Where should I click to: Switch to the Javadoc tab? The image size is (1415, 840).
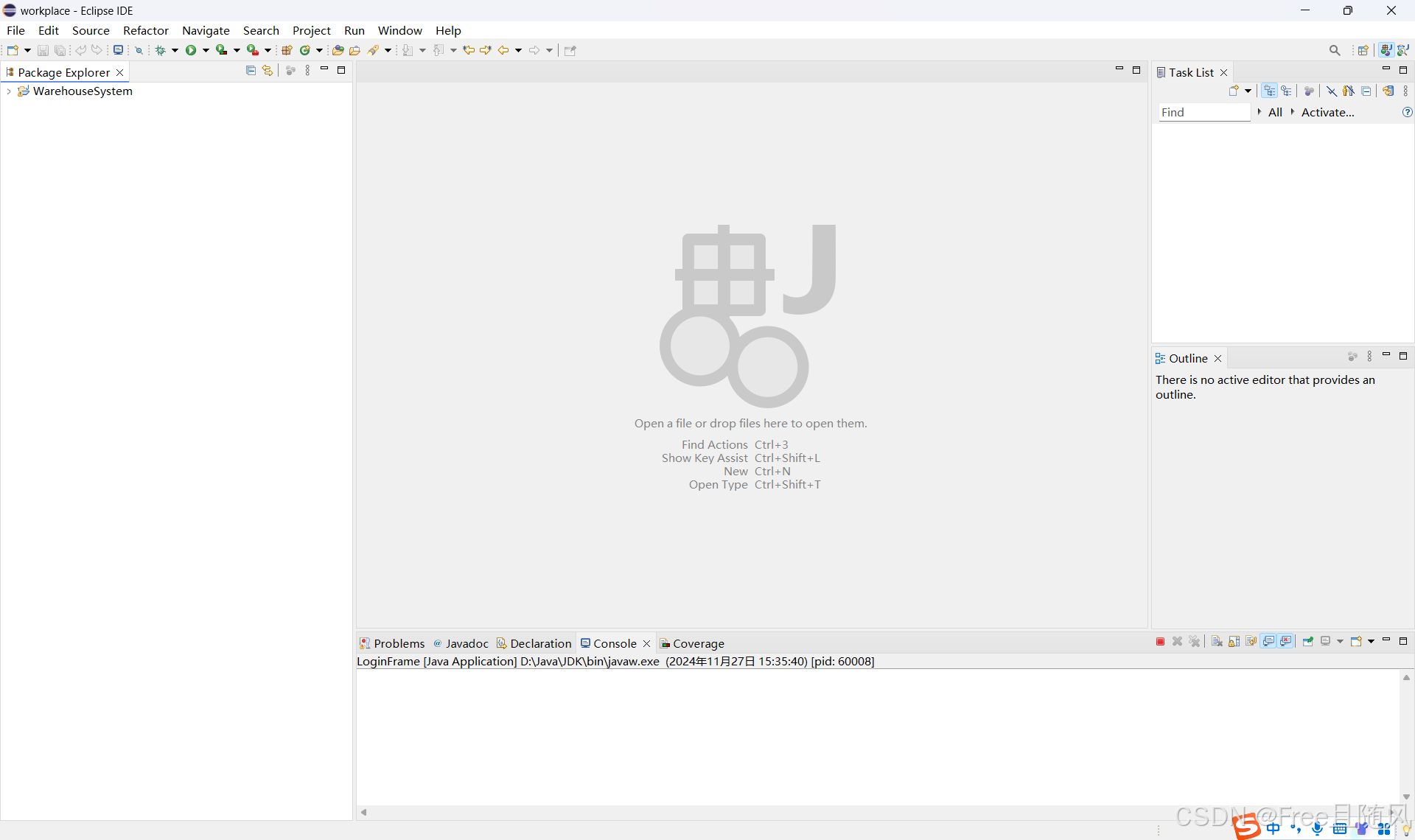tap(461, 643)
